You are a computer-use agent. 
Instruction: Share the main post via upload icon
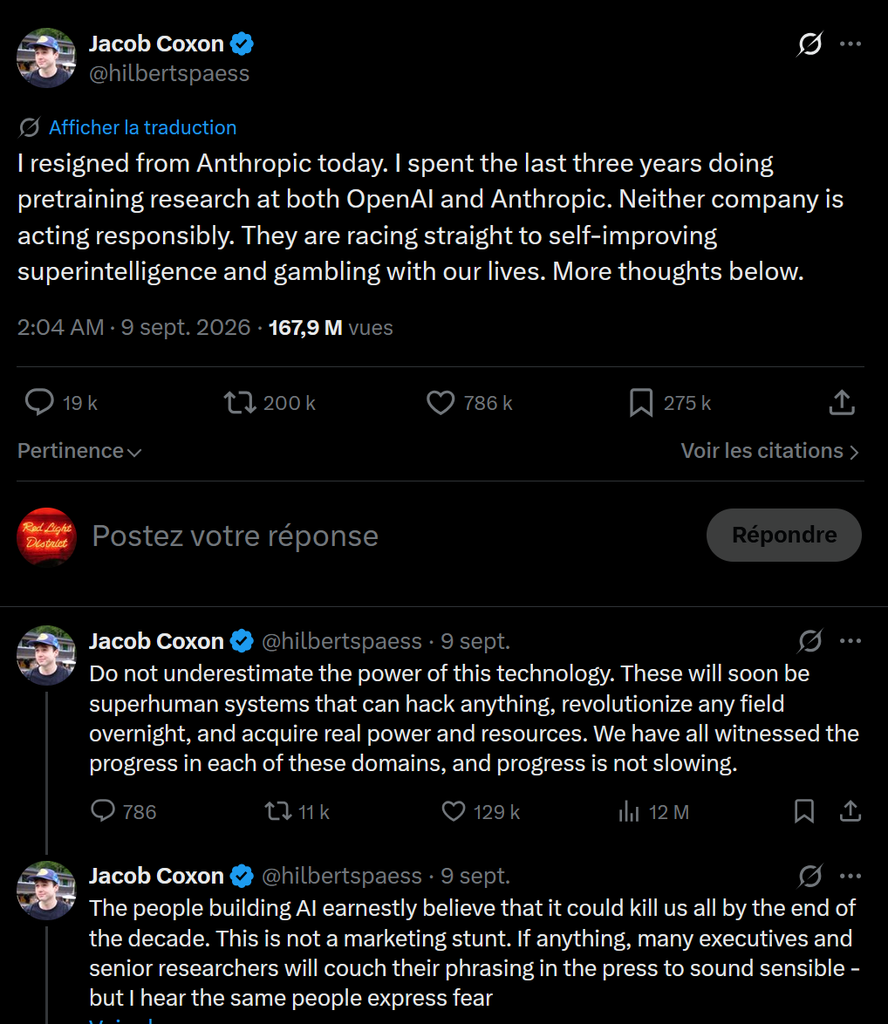[842, 402]
